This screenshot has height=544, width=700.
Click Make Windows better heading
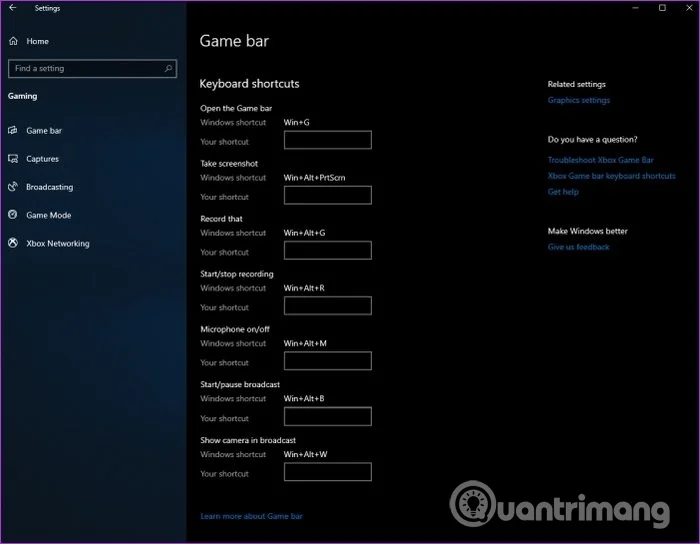click(588, 231)
